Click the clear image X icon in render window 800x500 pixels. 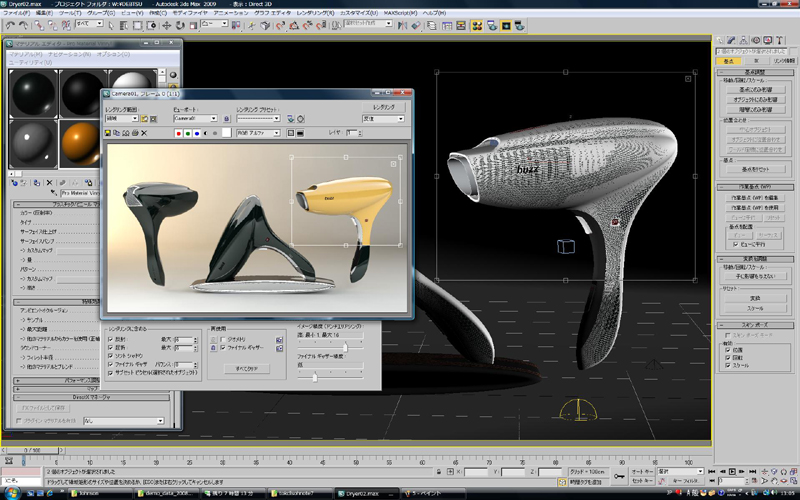tap(144, 132)
